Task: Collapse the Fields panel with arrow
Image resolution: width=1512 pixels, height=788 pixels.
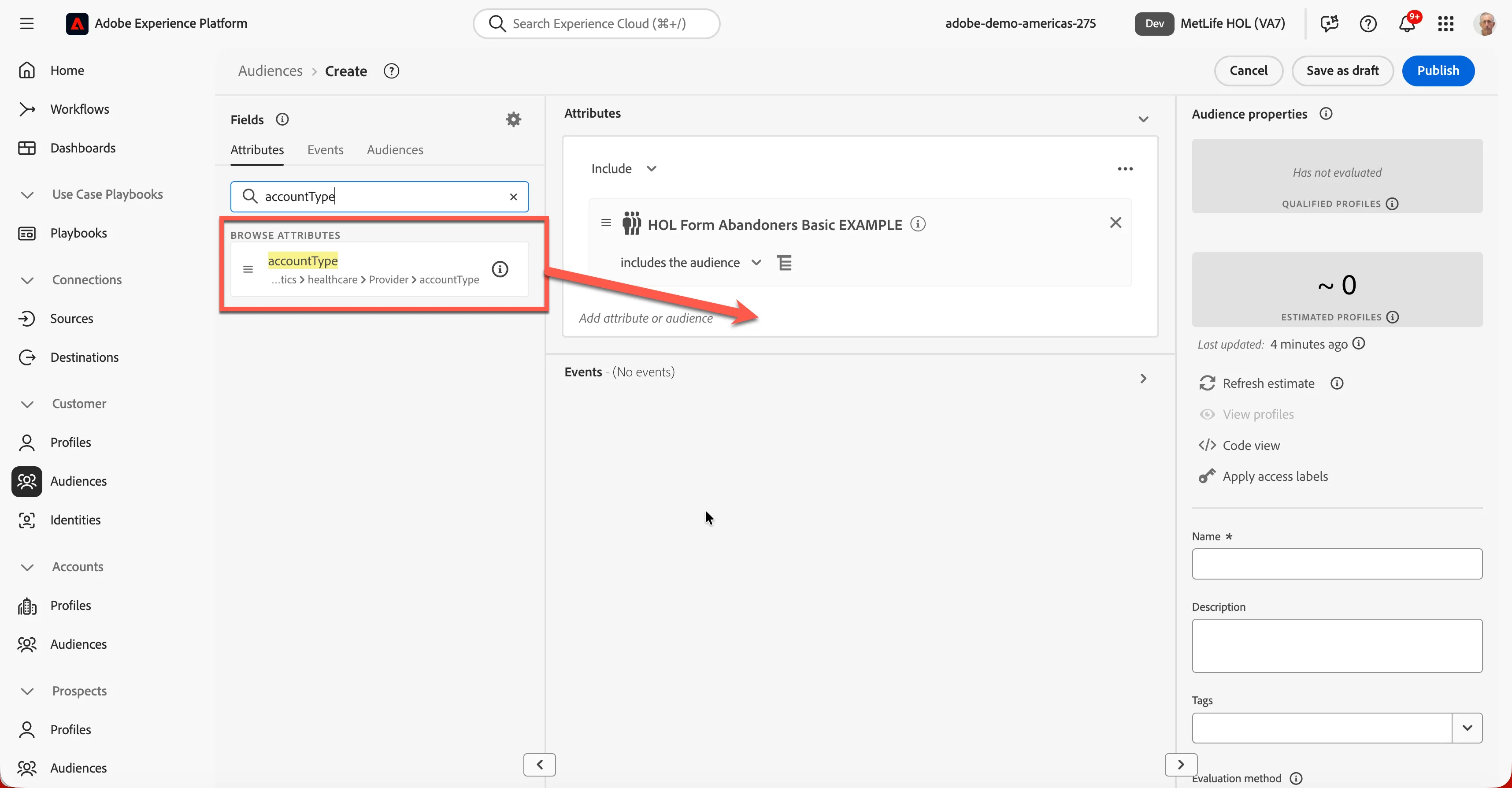Action: click(x=539, y=765)
